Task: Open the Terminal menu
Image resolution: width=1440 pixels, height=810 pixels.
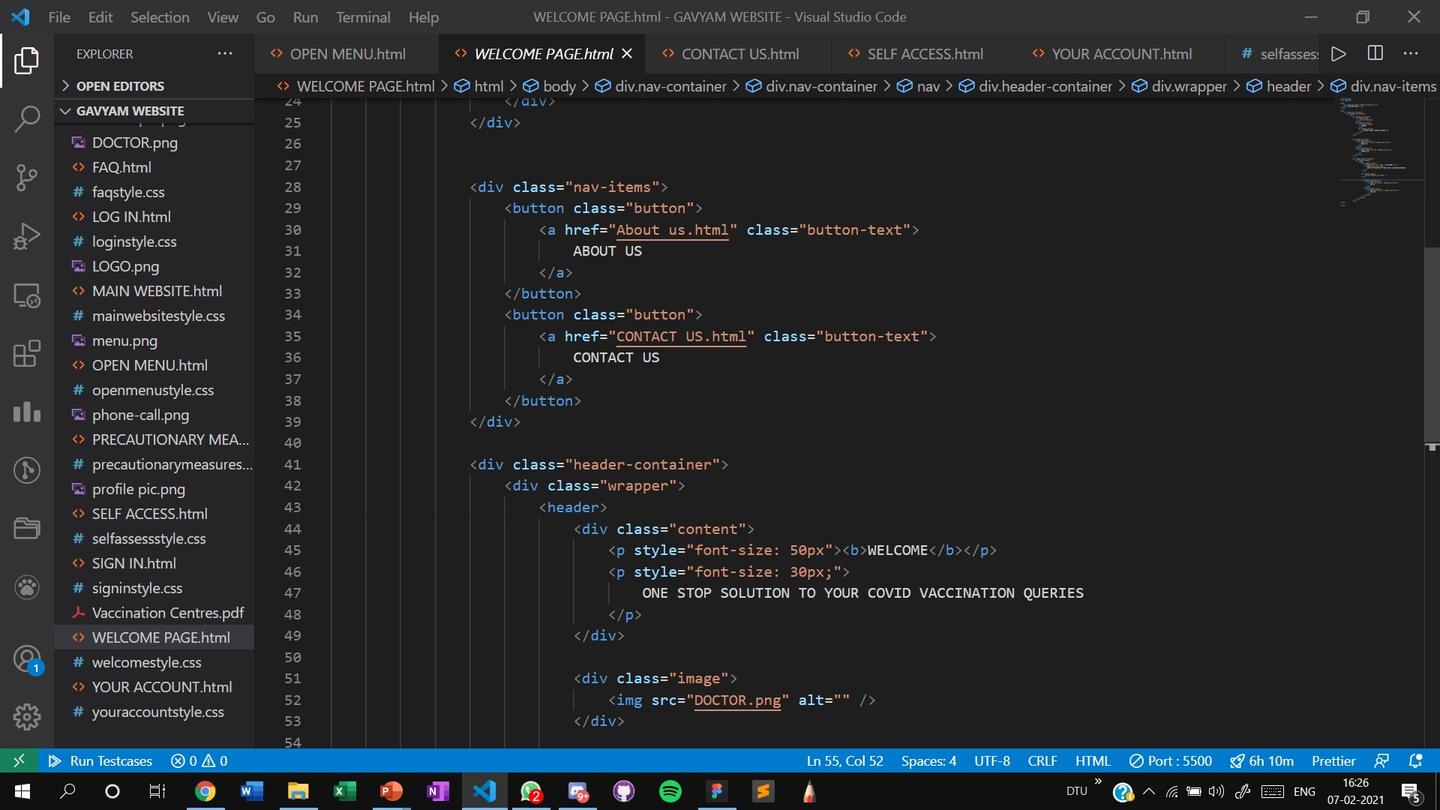Action: click(x=363, y=17)
